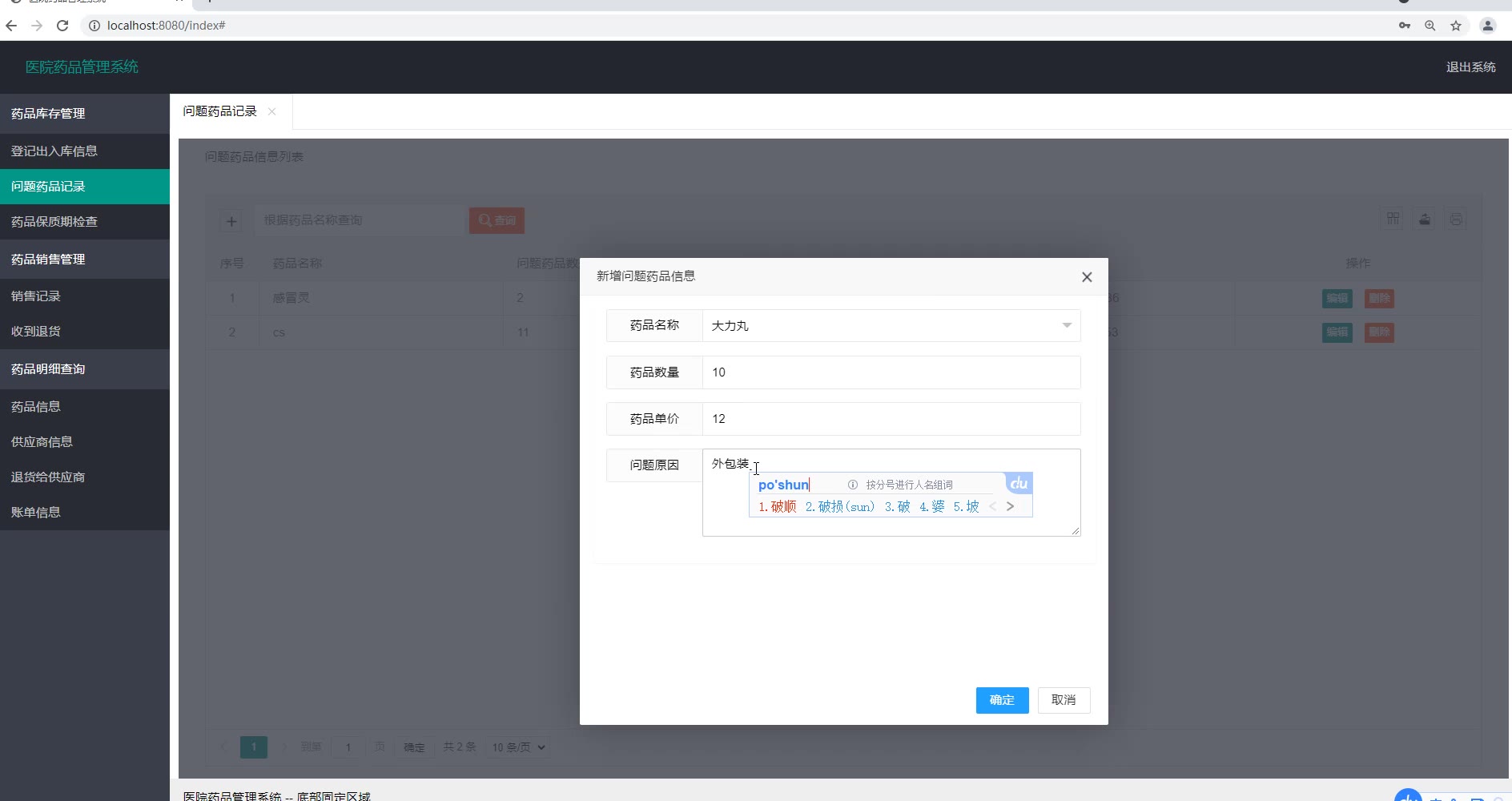Click the next page arrow in pagination
The image size is (1512, 801).
pos(283,747)
